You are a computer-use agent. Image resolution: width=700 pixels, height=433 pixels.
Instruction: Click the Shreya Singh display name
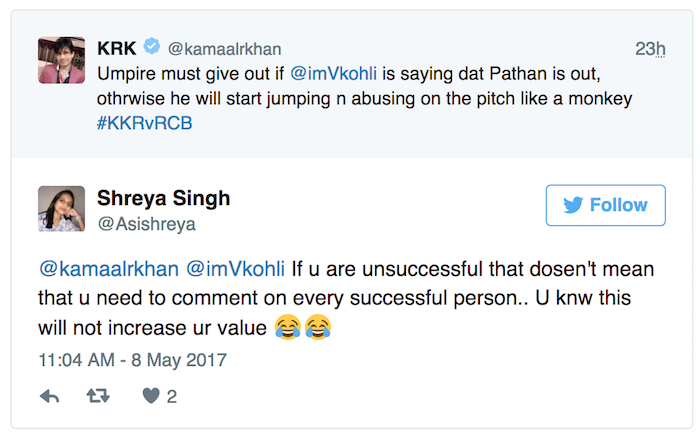pos(164,198)
